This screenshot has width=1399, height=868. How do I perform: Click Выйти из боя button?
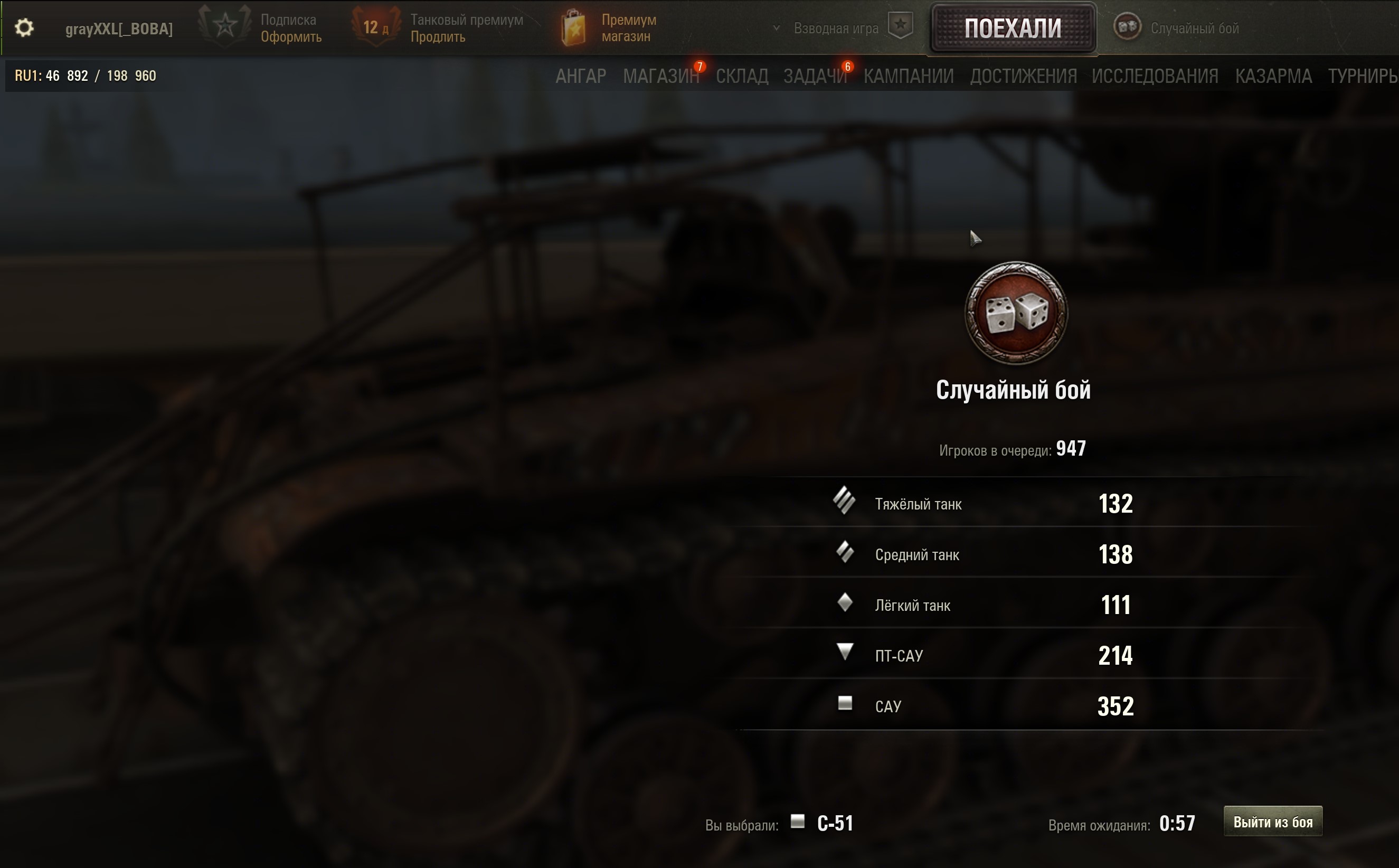1273,822
